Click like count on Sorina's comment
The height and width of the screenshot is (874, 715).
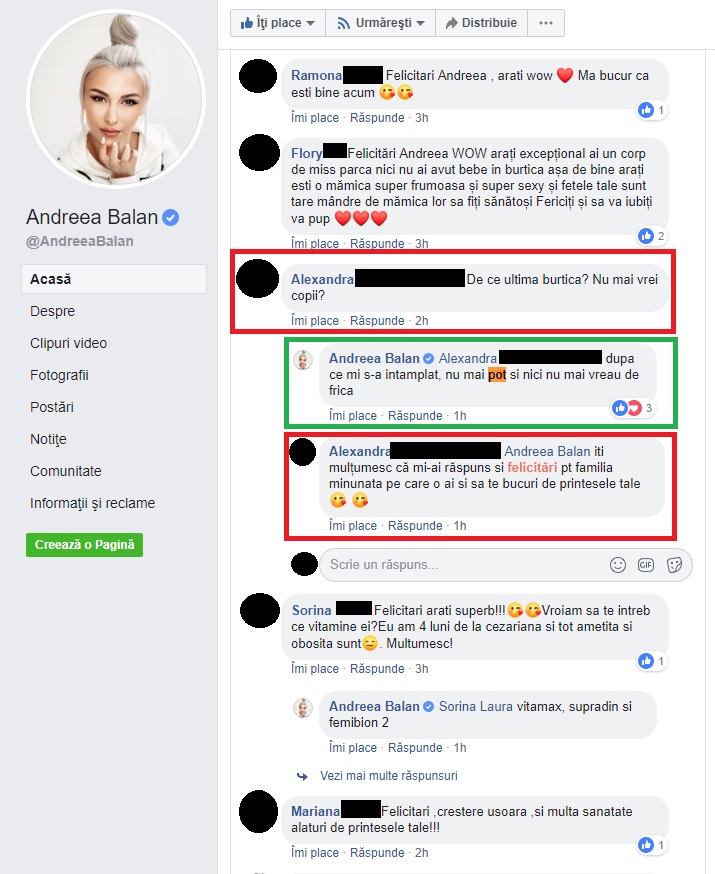pyautogui.click(x=651, y=661)
